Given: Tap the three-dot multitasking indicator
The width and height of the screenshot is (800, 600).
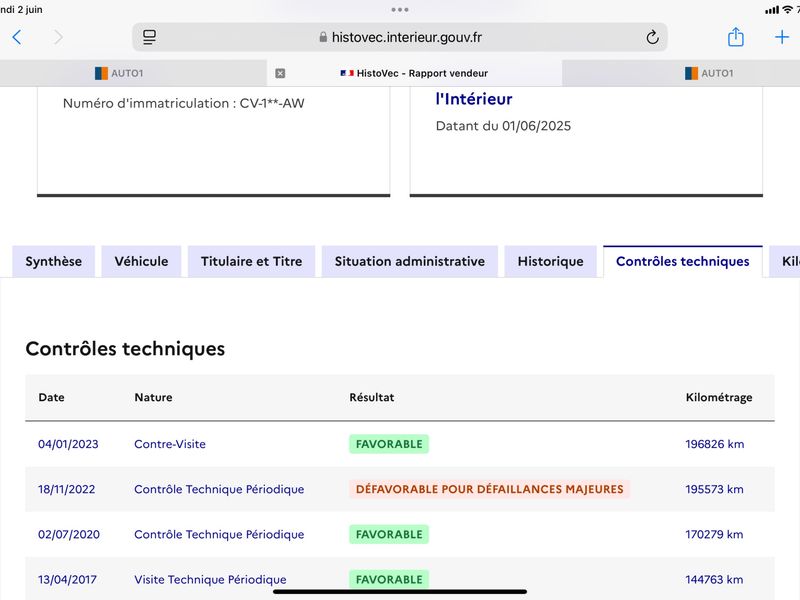Looking at the screenshot, I should tap(400, 10).
